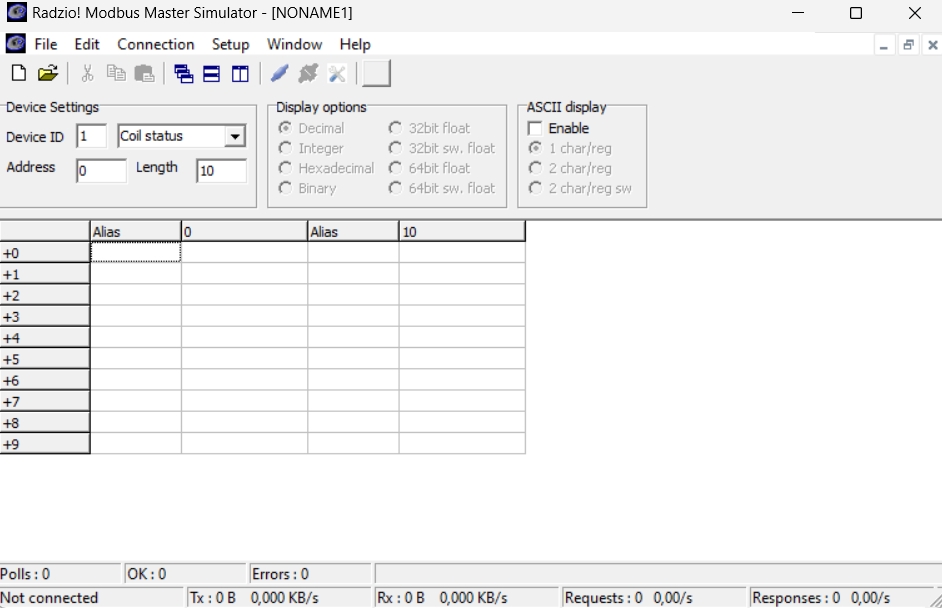Expand the Coil status dropdown
The height and width of the screenshot is (608, 942).
(236, 137)
